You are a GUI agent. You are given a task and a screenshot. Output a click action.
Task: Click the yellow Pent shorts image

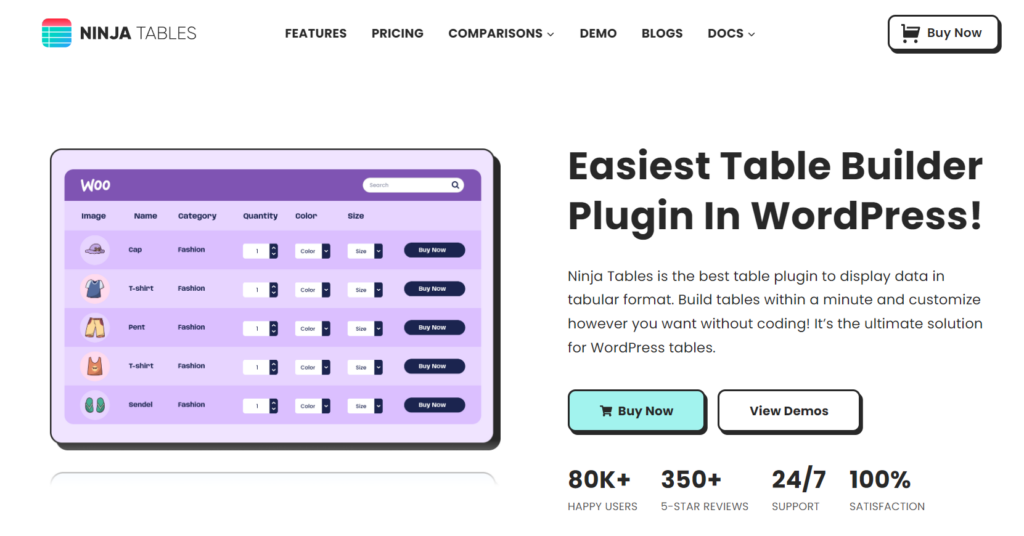tap(95, 327)
